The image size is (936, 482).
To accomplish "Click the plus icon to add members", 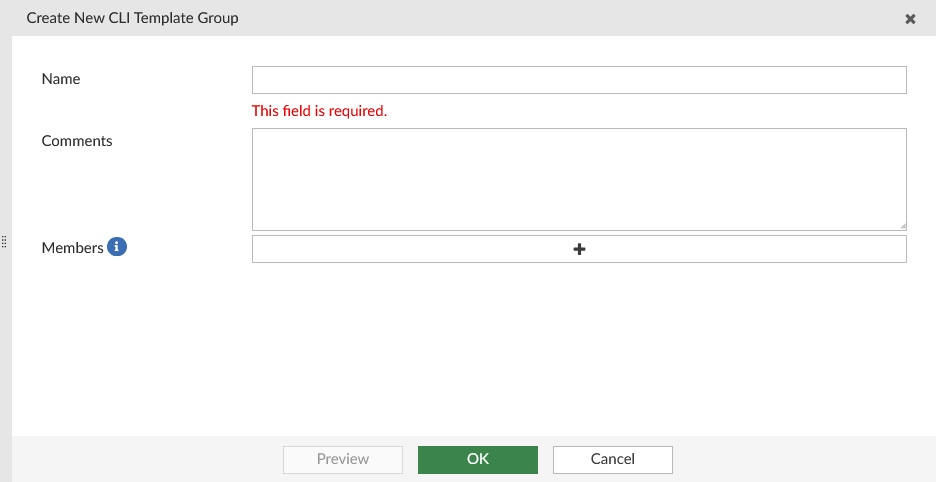I will click(579, 249).
